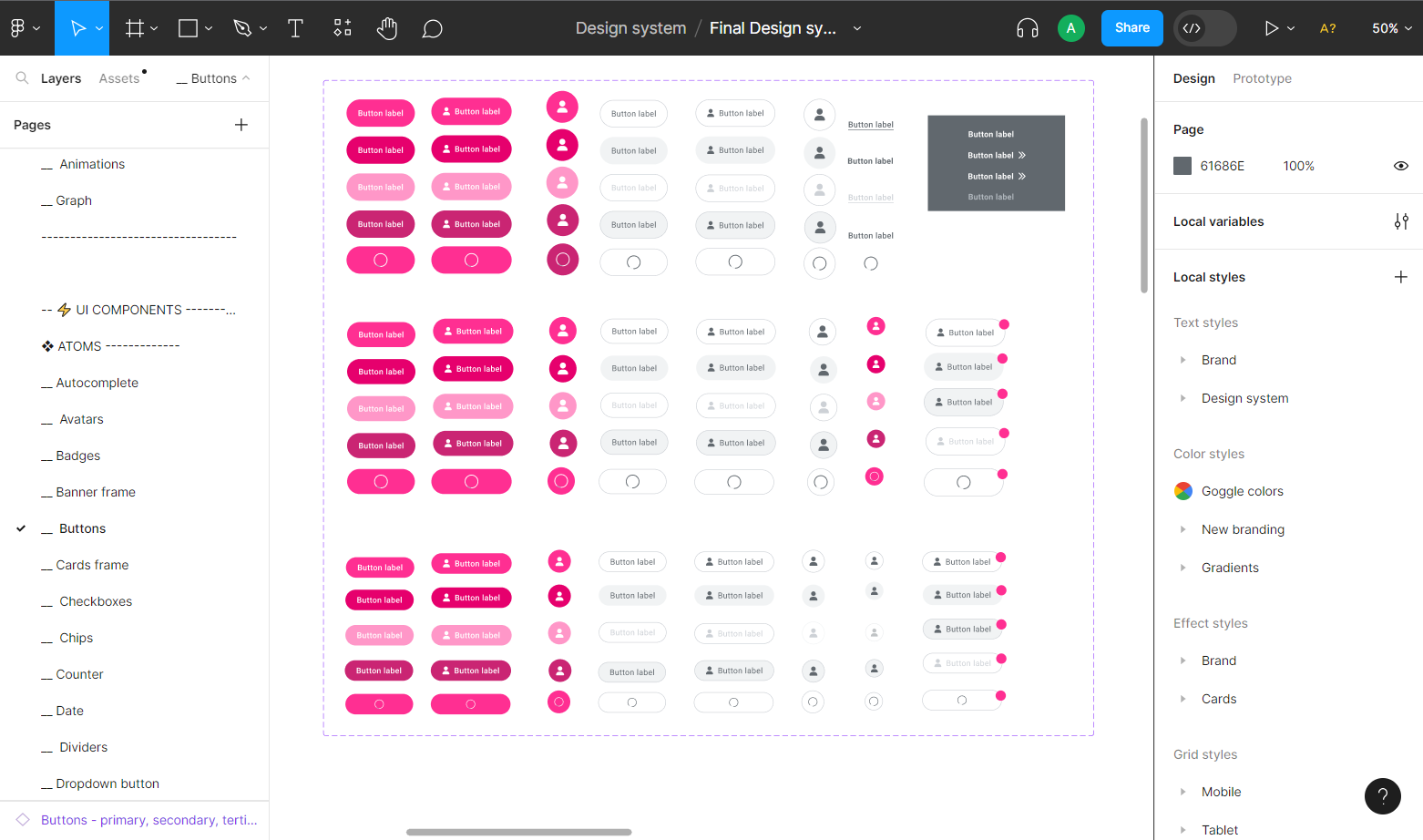This screenshot has height=840, width=1423.
Task: Expand the Cards effect styles group
Action: [x=1182, y=699]
